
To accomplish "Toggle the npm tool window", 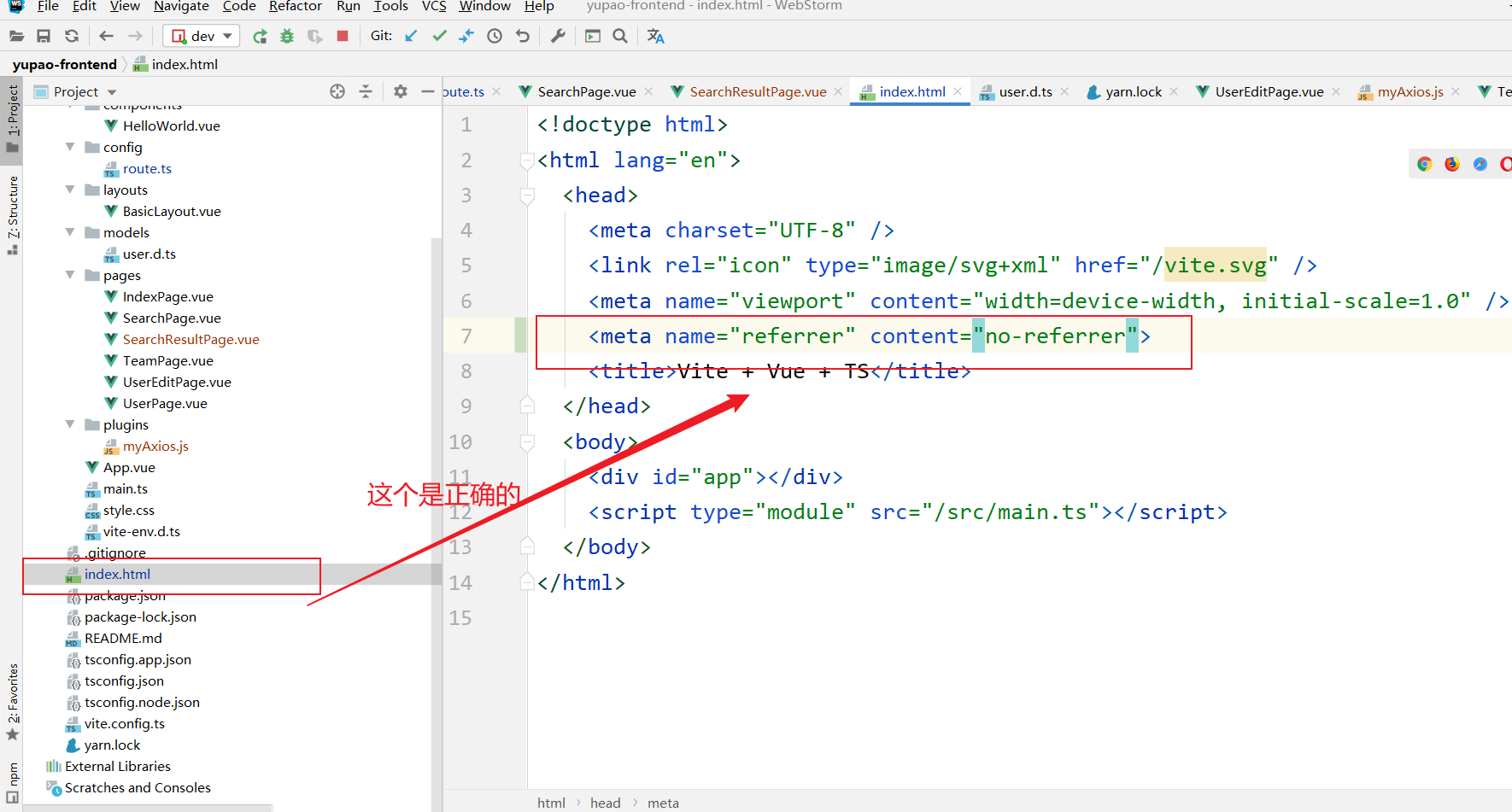I will coord(12,781).
